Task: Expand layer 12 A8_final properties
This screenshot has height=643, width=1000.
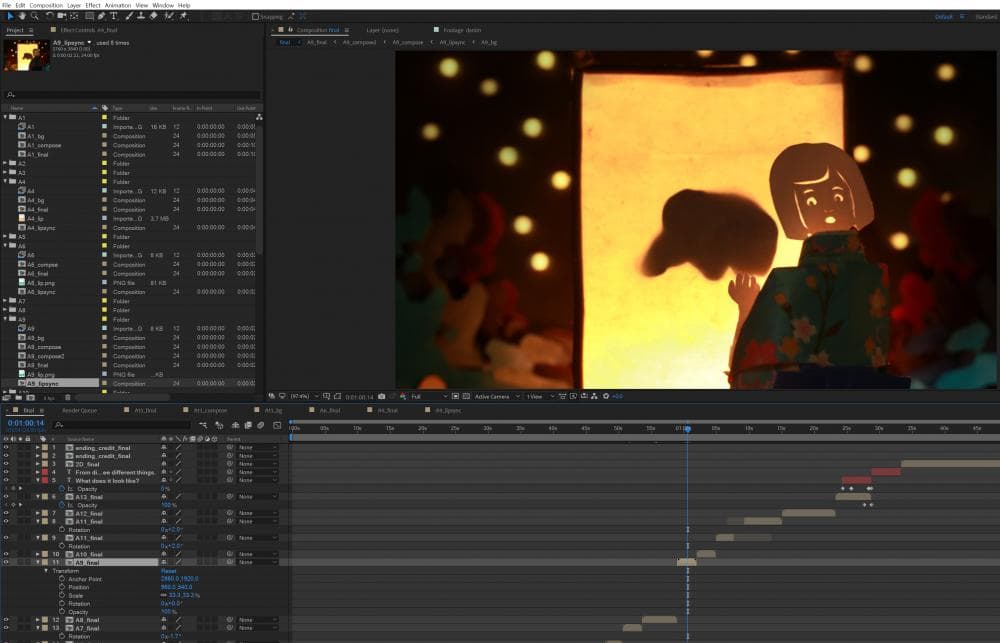Action: pyautogui.click(x=38, y=620)
